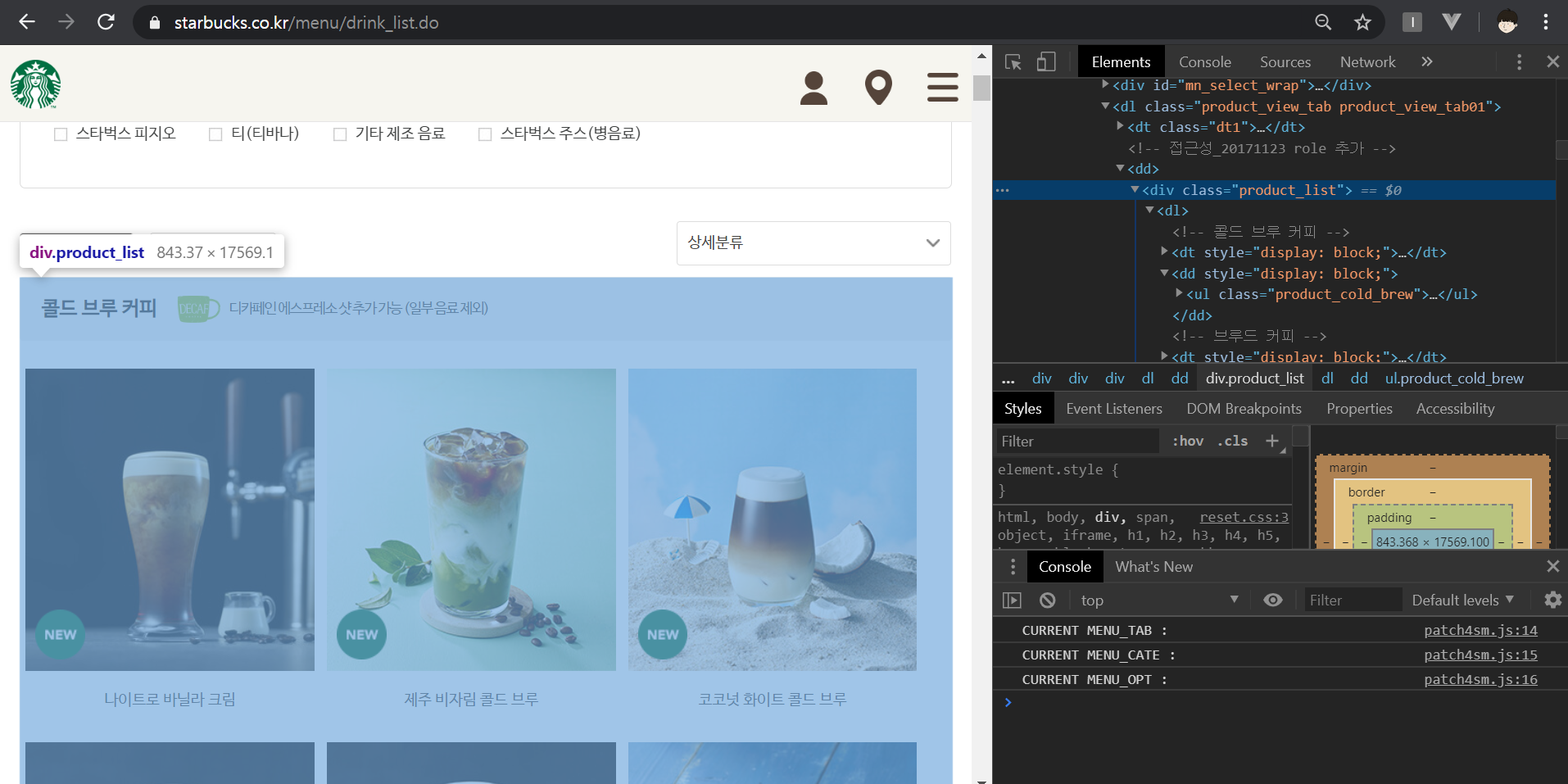Expand the mn_select_wrap div node

1106,84
